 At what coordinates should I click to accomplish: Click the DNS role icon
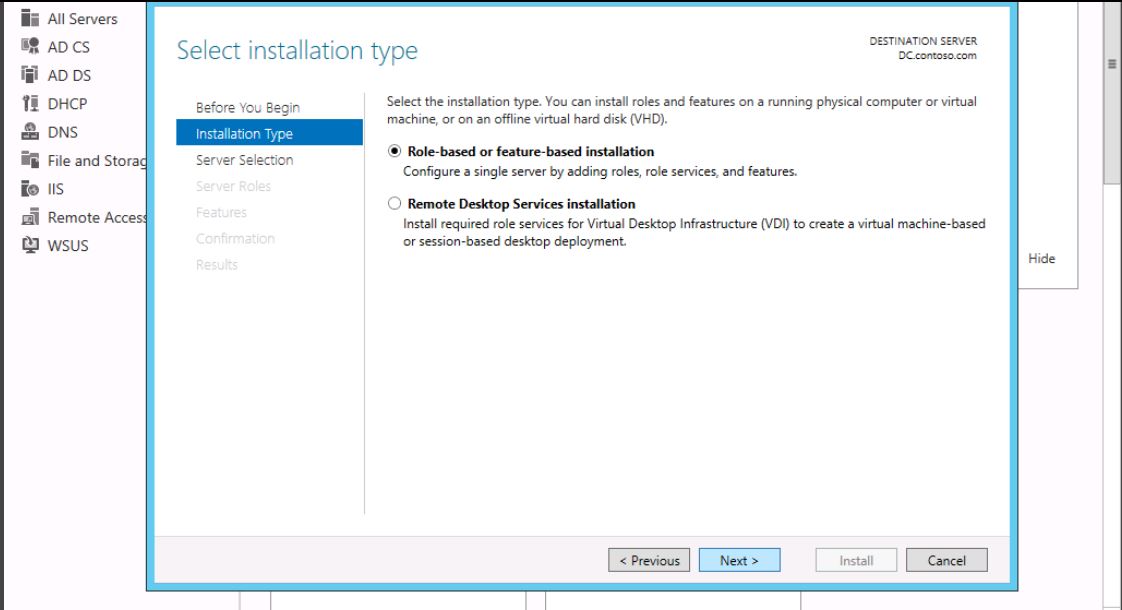[x=30, y=132]
